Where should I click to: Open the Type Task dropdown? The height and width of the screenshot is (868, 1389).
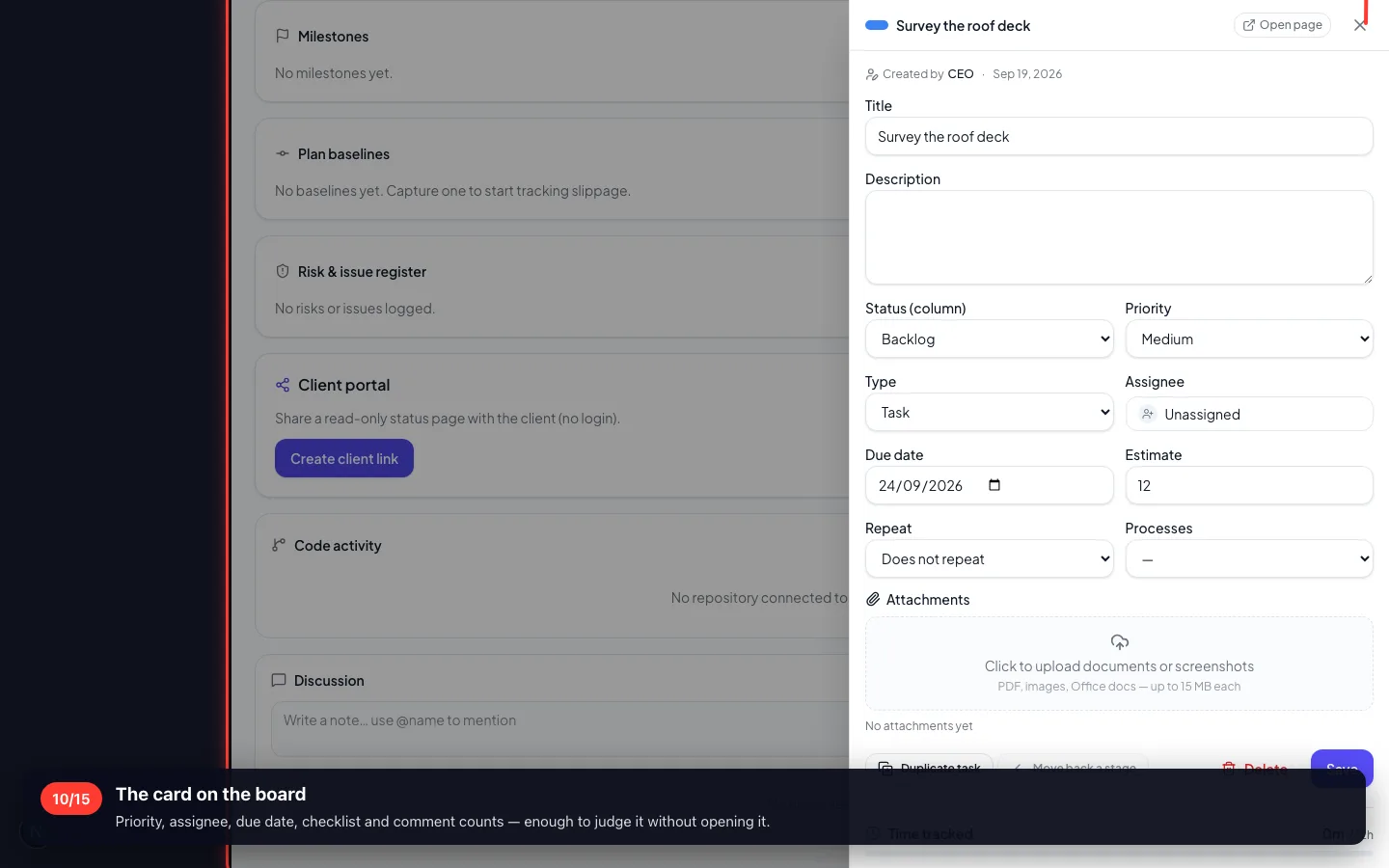990,412
